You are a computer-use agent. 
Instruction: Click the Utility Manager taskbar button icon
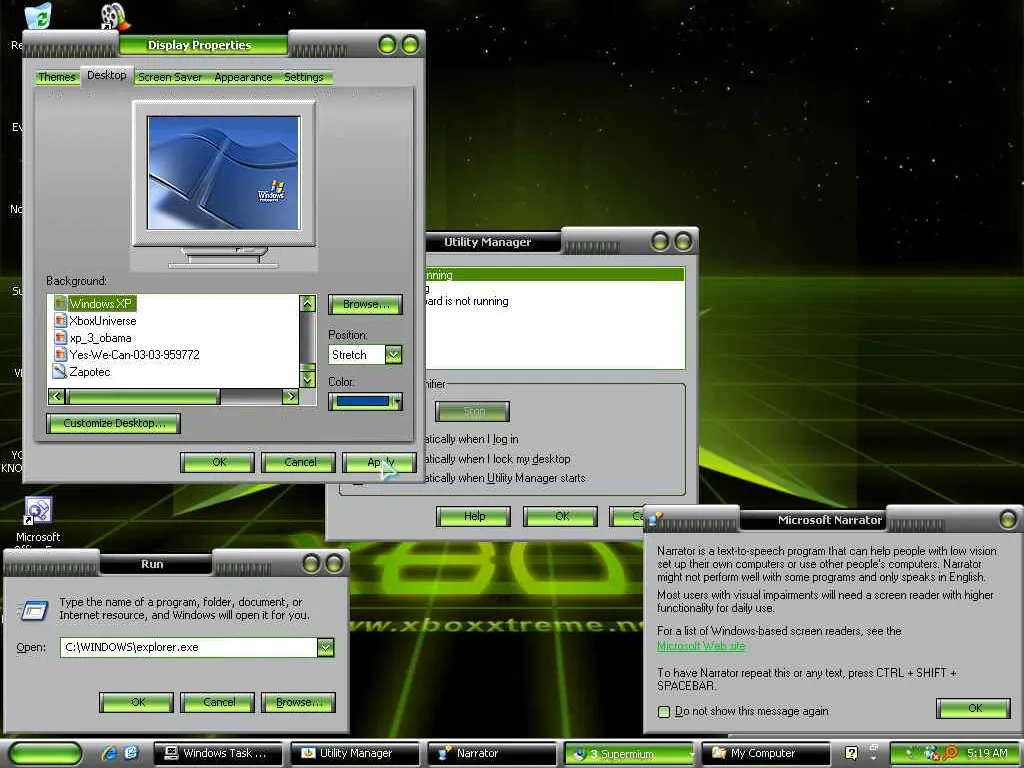[308, 753]
